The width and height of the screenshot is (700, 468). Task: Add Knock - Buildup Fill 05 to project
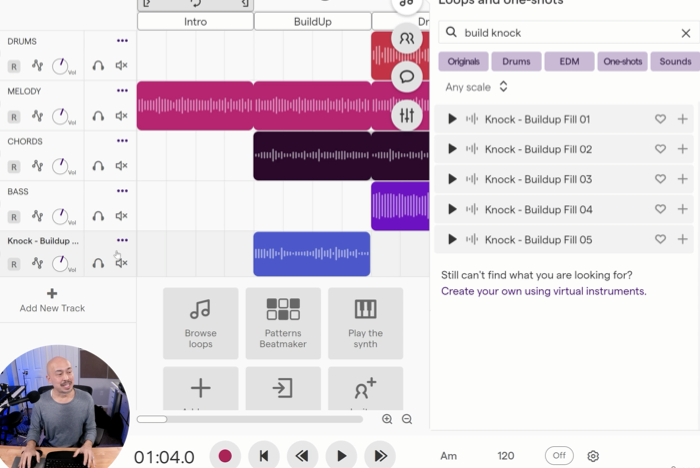click(x=682, y=239)
